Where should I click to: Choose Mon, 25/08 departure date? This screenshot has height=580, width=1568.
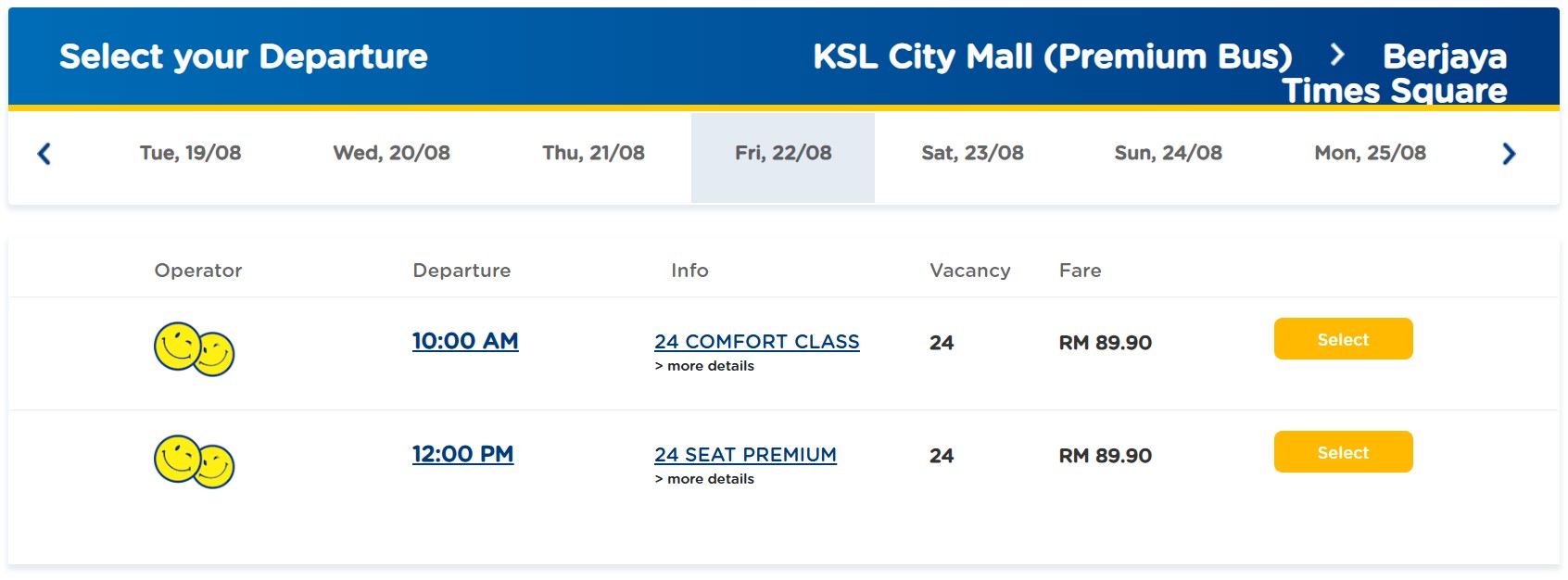point(1370,153)
